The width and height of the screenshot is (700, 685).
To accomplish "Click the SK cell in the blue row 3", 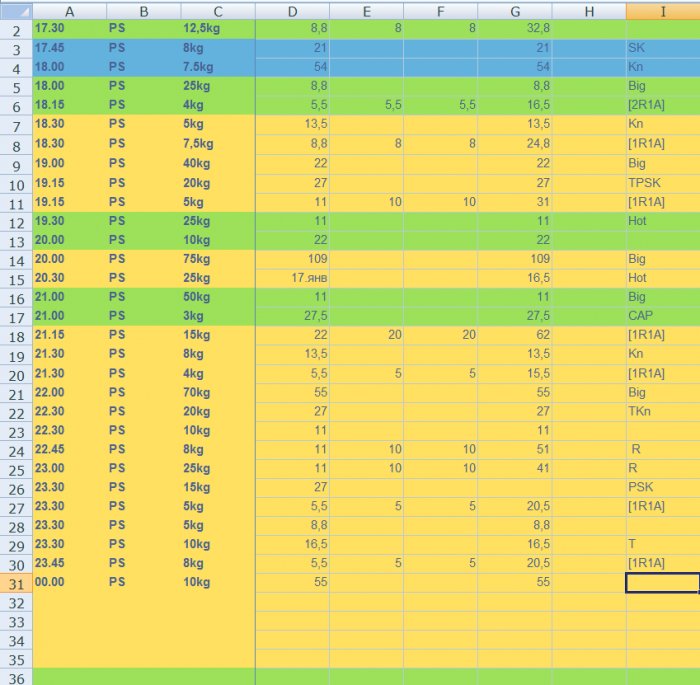I will coord(663,48).
